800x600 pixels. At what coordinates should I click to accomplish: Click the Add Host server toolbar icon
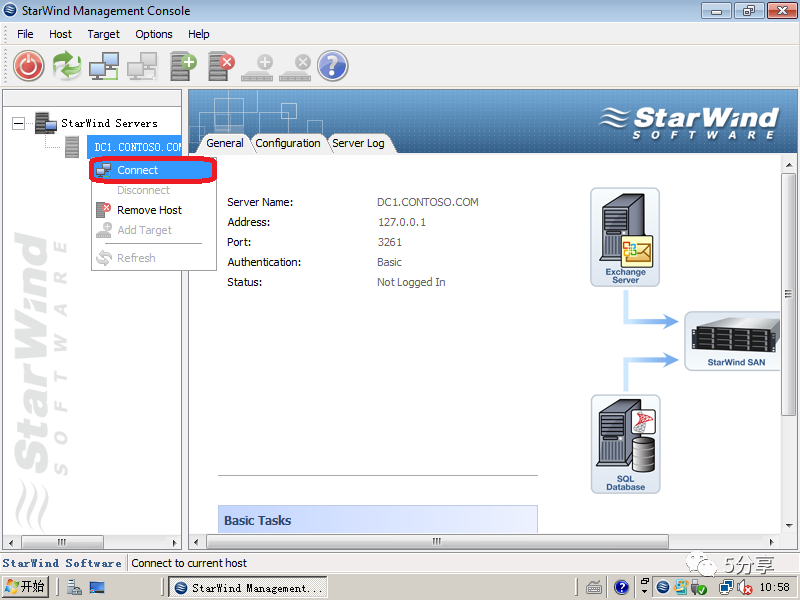point(184,66)
